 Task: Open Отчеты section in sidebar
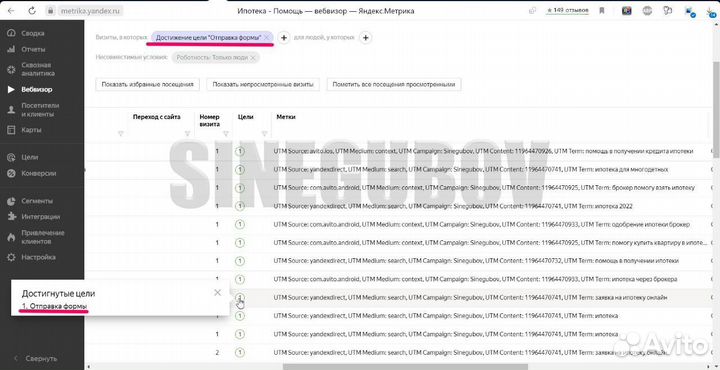click(x=33, y=49)
